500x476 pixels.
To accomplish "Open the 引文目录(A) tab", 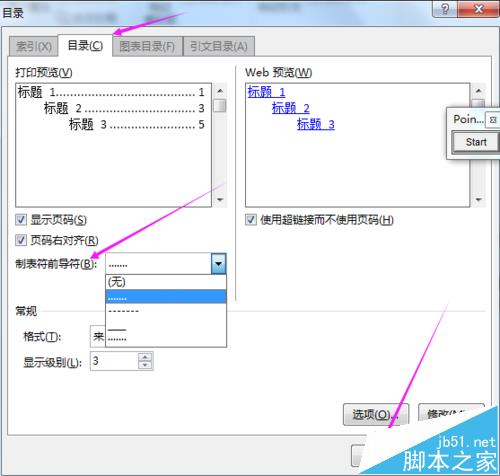I will tap(219, 46).
